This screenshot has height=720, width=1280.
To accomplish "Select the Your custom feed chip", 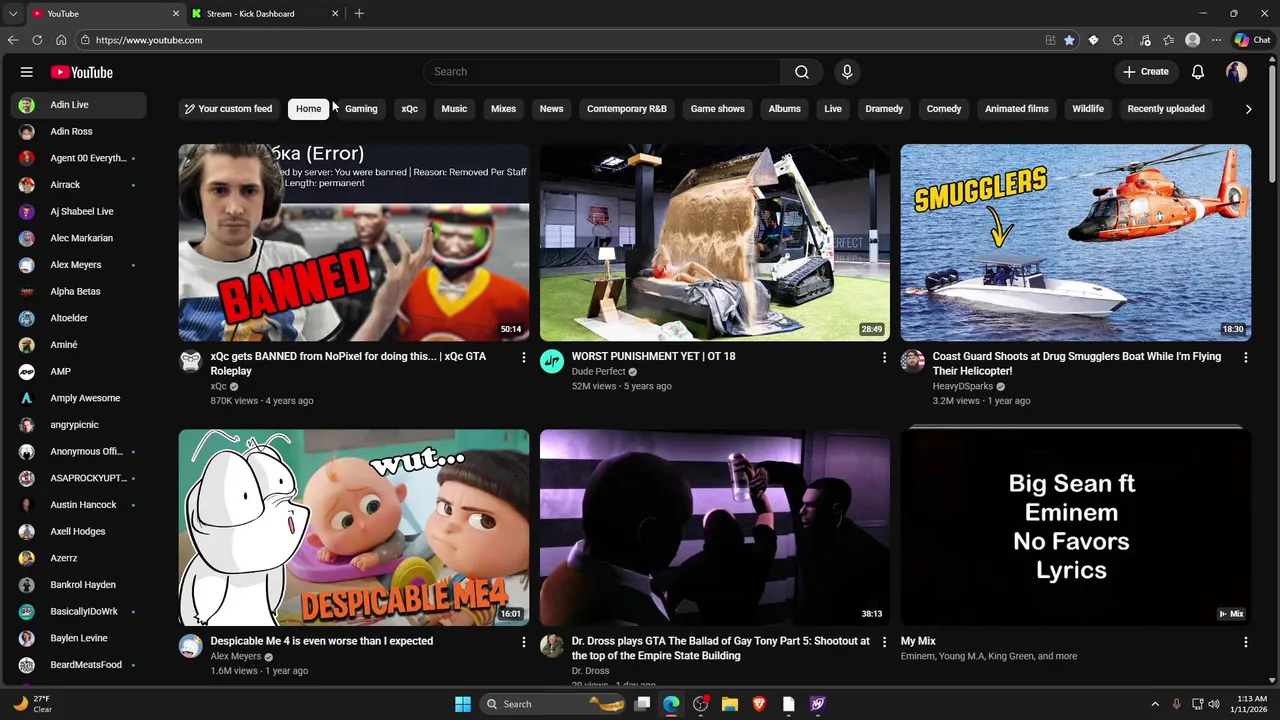I will pyautogui.click(x=227, y=109).
